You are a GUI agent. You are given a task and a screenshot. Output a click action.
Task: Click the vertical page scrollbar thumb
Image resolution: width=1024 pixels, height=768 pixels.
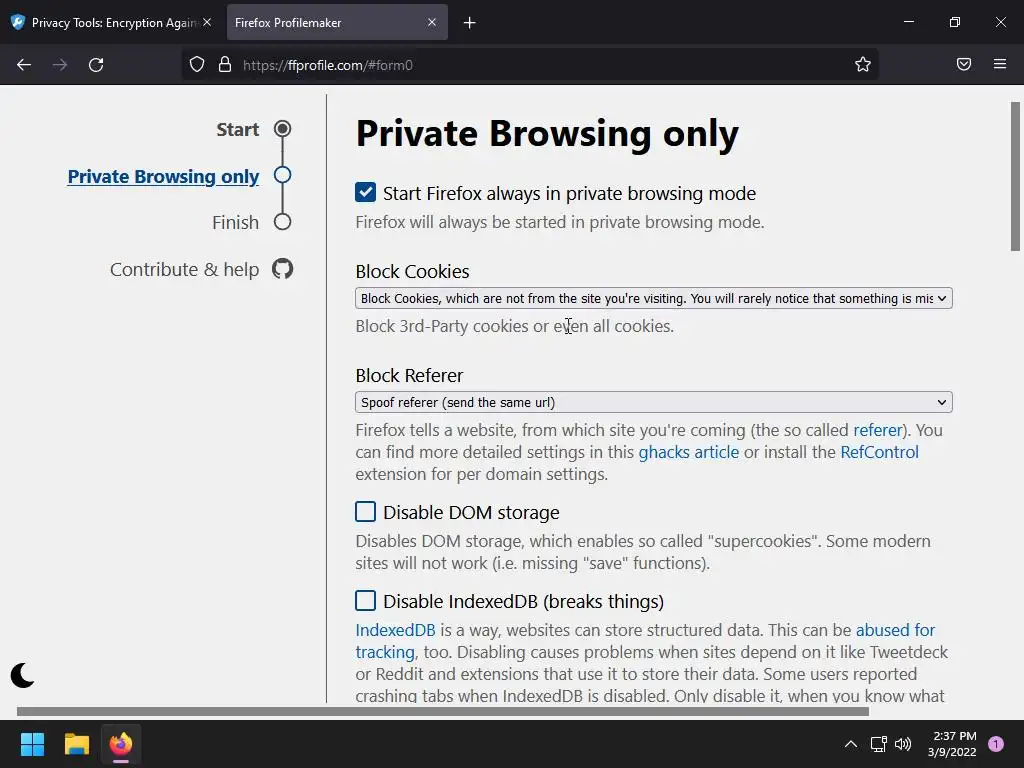[x=1015, y=176]
